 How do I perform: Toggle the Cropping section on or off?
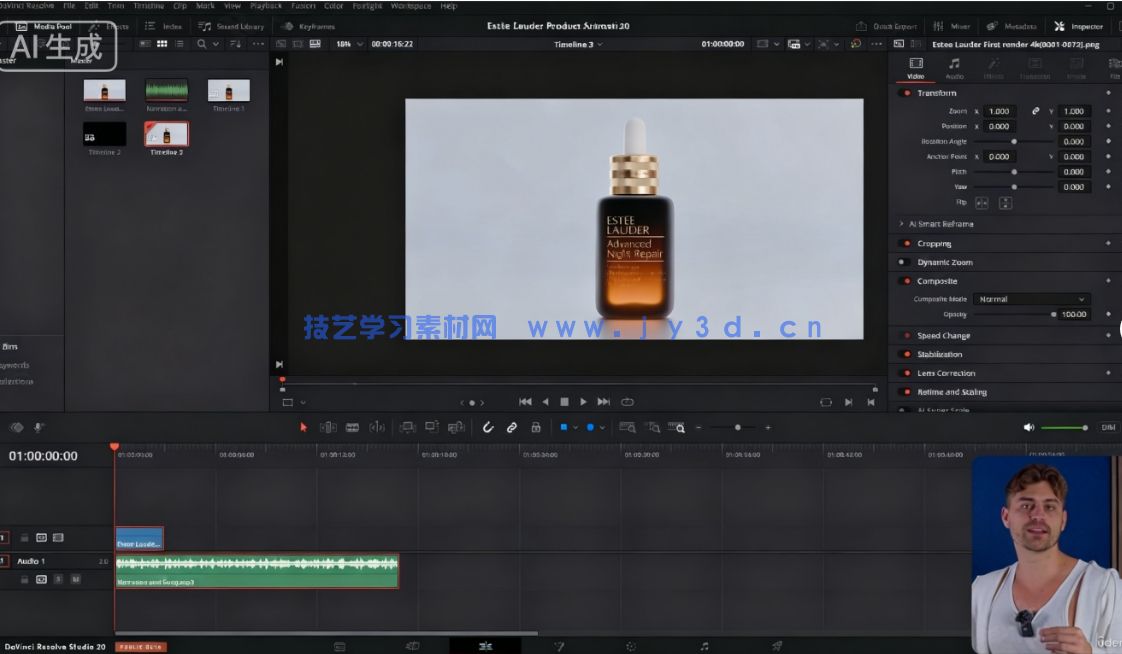coord(904,243)
